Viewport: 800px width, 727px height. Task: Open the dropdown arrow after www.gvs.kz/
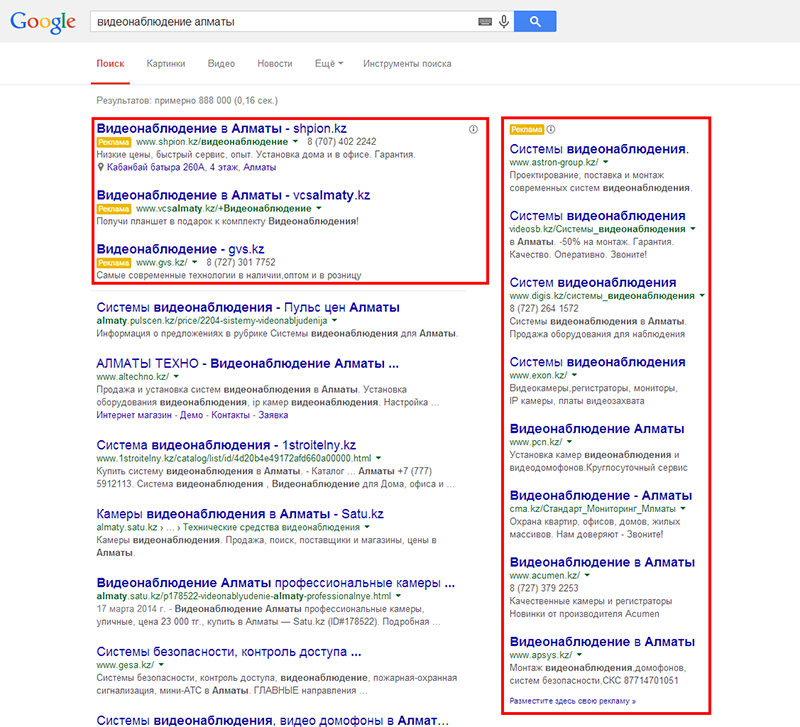coord(194,262)
